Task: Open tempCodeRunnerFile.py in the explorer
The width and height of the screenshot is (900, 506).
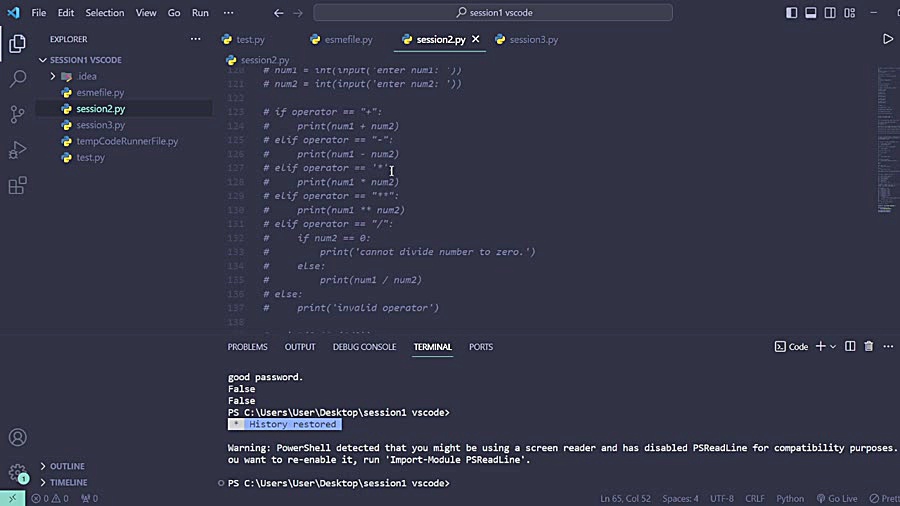Action: coord(124,141)
